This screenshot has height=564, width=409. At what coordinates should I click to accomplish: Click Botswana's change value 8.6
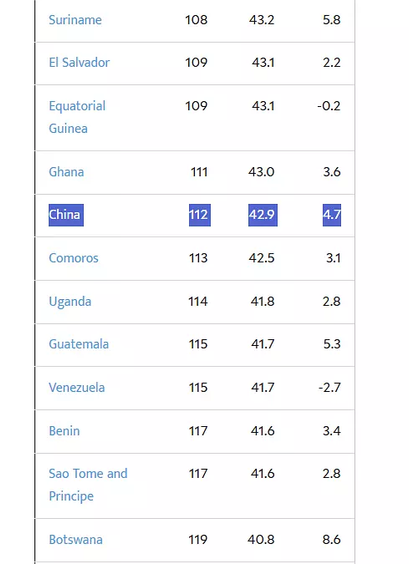coord(331,540)
